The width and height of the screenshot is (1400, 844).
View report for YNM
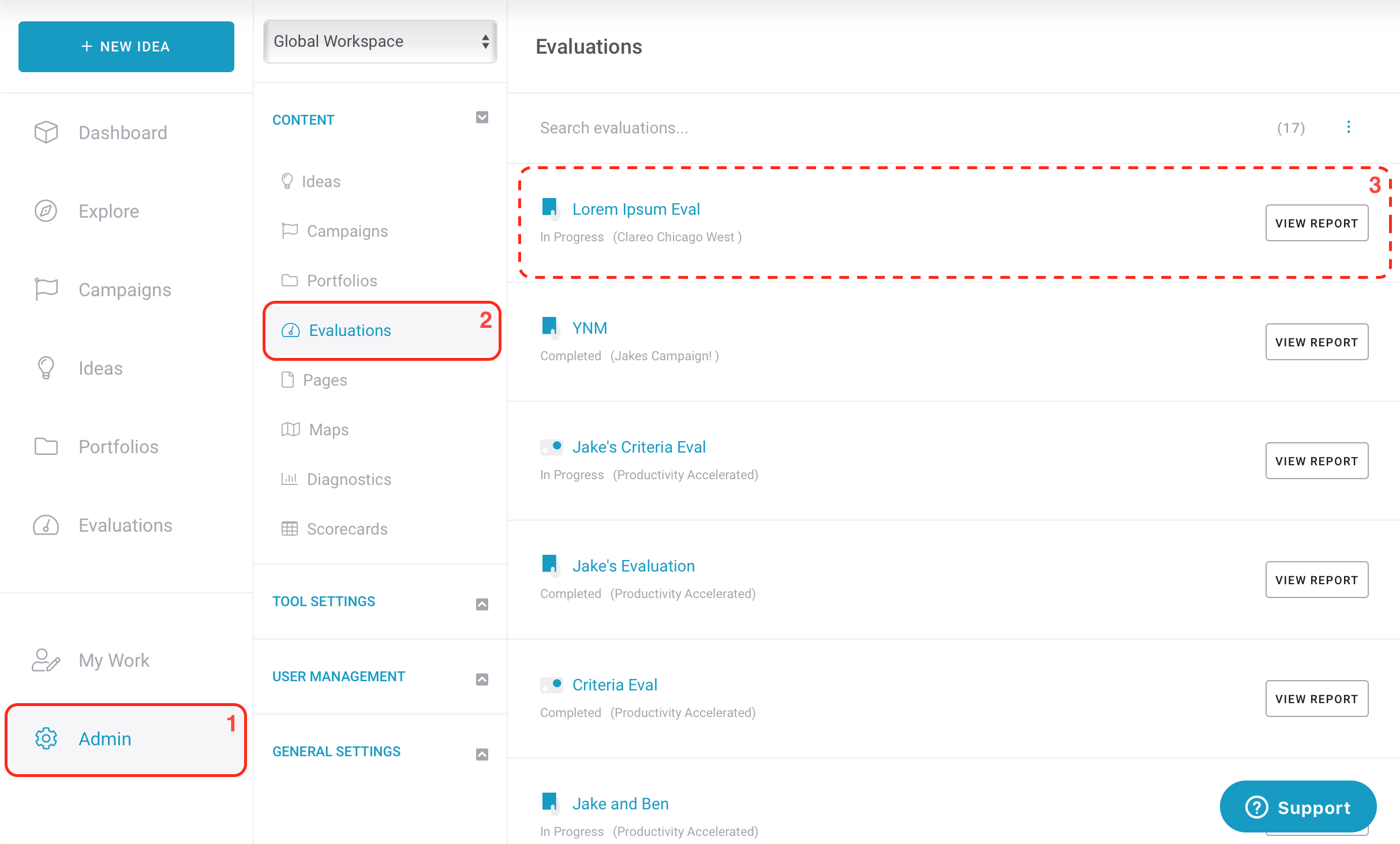1317,342
